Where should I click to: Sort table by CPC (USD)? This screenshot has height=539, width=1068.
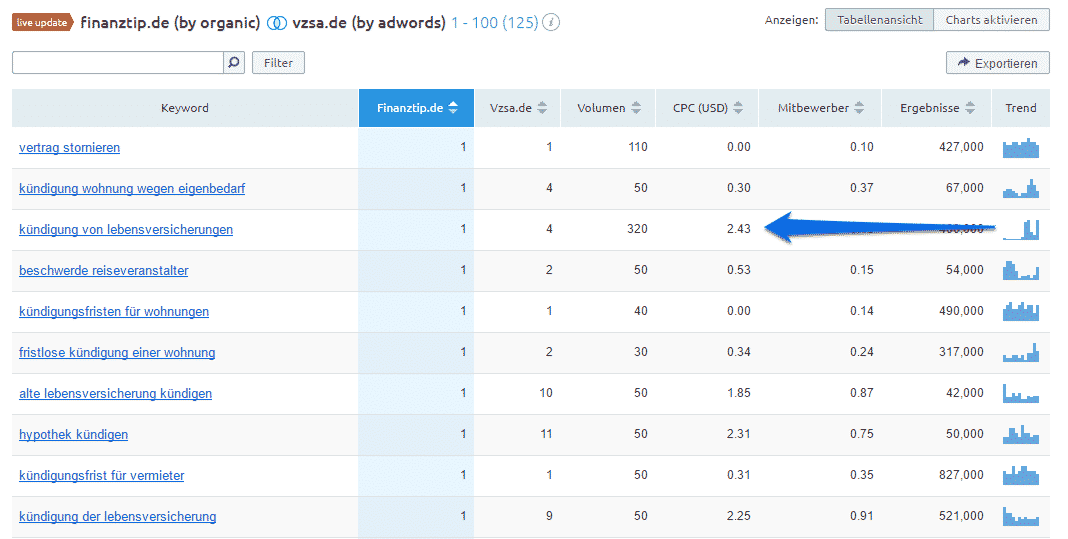707,108
